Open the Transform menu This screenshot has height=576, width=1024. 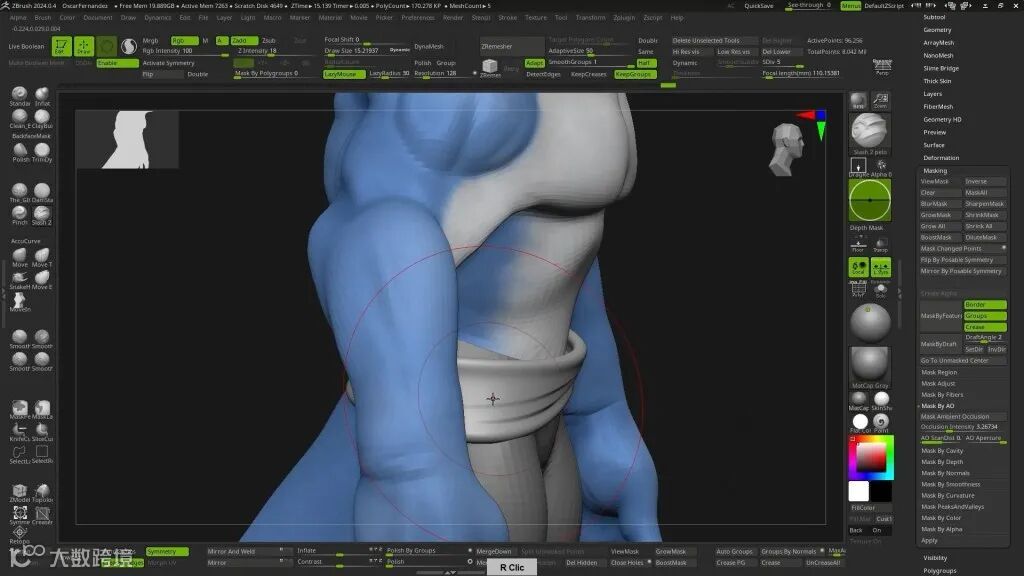coord(590,18)
